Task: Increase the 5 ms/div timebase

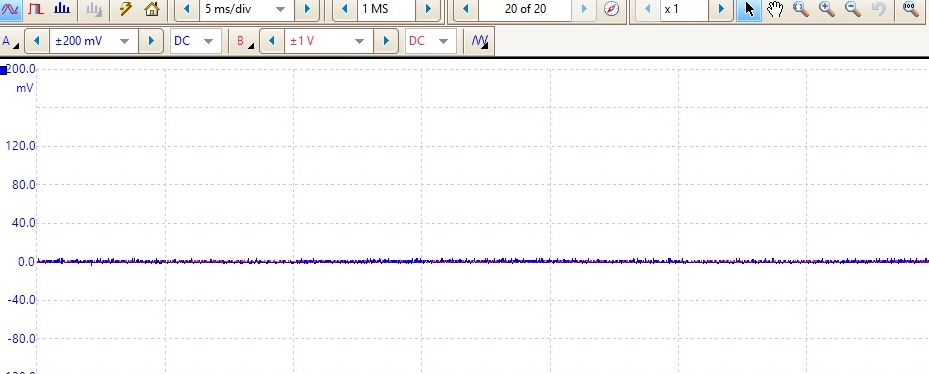Action: (307, 9)
